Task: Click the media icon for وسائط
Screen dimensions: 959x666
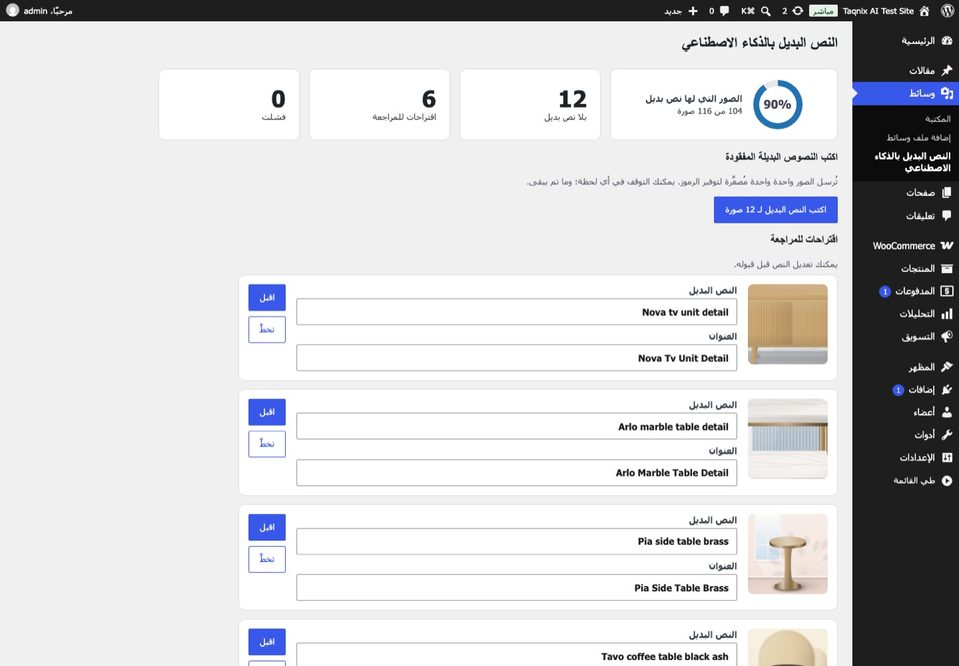Action: (947, 93)
